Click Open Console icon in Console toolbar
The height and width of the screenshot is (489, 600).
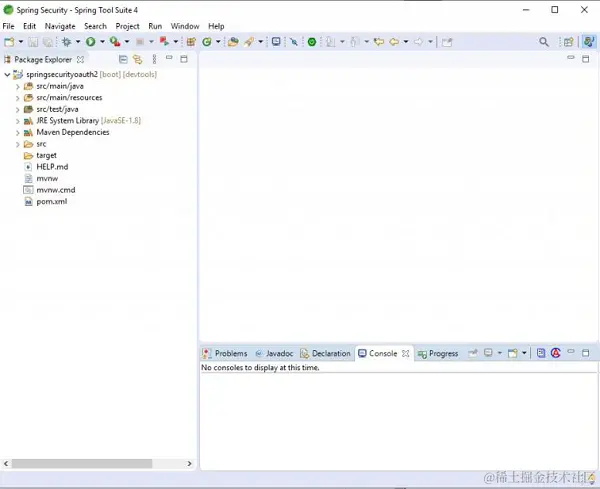point(513,353)
